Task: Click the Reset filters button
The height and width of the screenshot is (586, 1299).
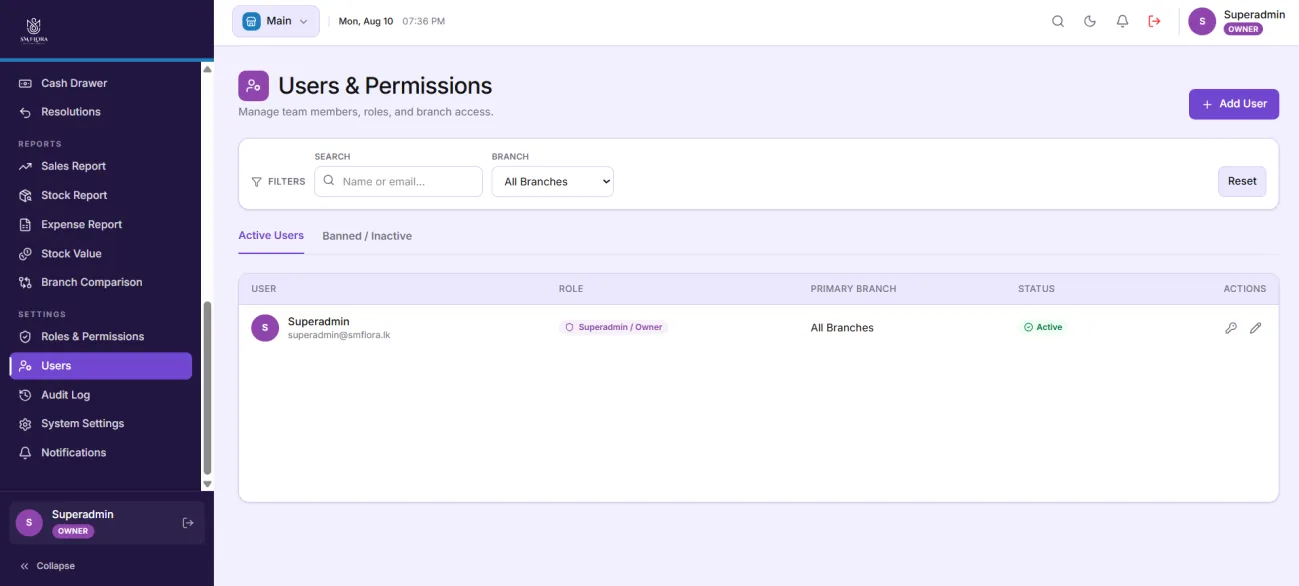Action: [x=1242, y=181]
